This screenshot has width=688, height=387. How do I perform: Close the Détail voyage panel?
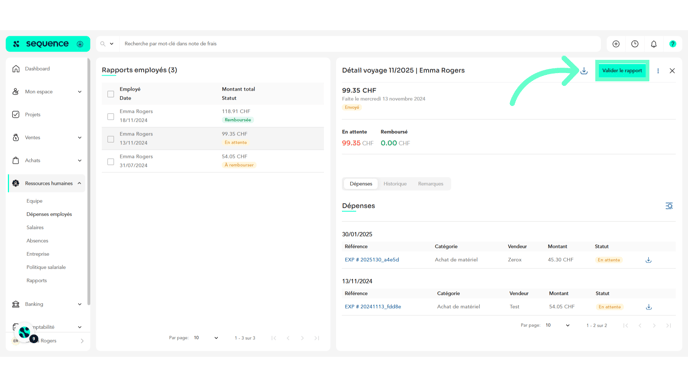(672, 71)
